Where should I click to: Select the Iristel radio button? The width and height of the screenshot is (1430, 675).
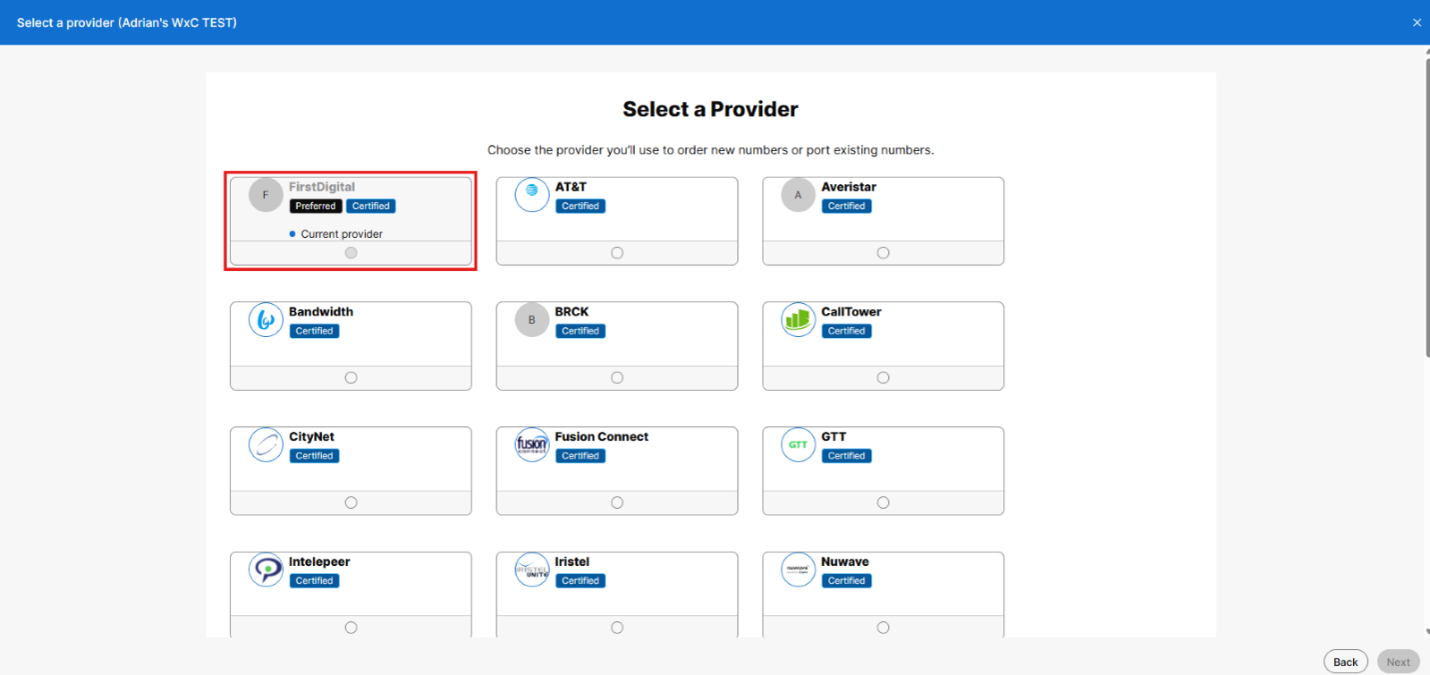tap(617, 628)
